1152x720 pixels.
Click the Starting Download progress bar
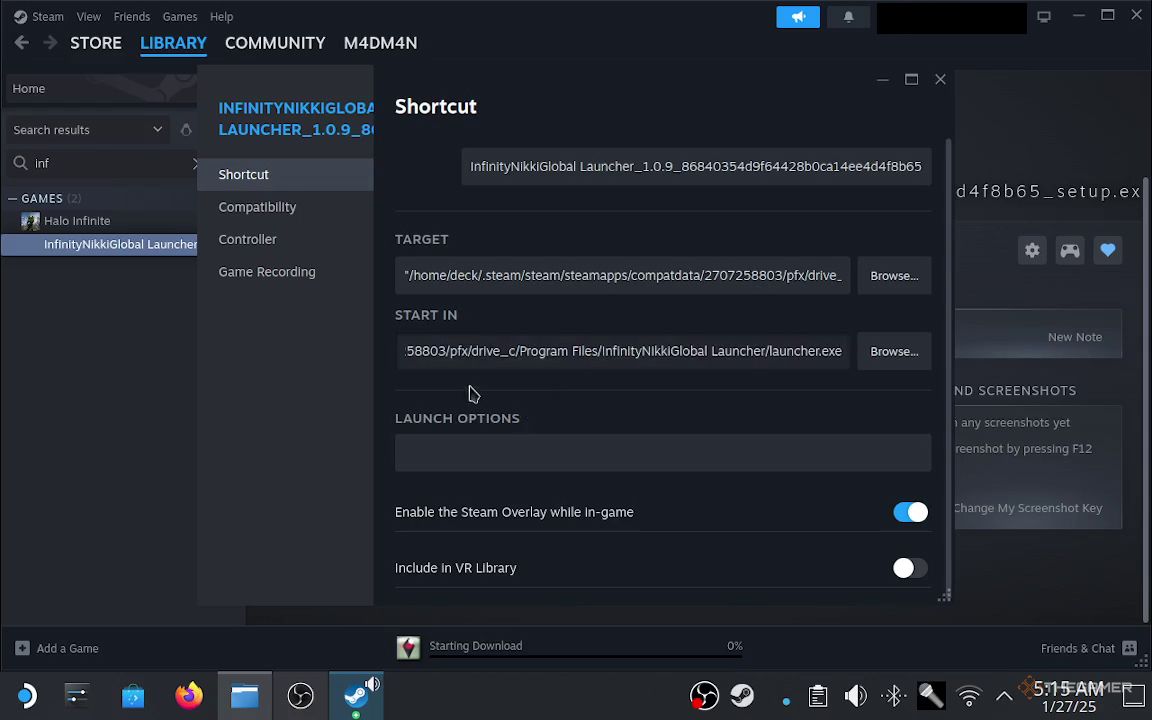(x=586, y=656)
